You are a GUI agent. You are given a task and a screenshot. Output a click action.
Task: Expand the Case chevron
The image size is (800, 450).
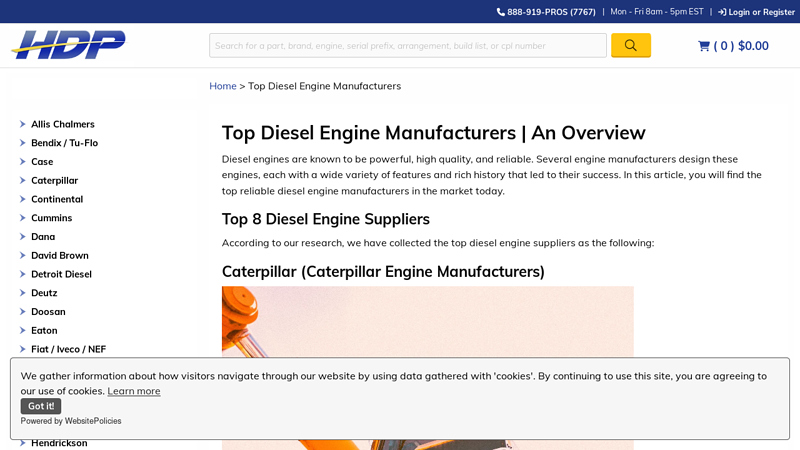[x=22, y=162]
